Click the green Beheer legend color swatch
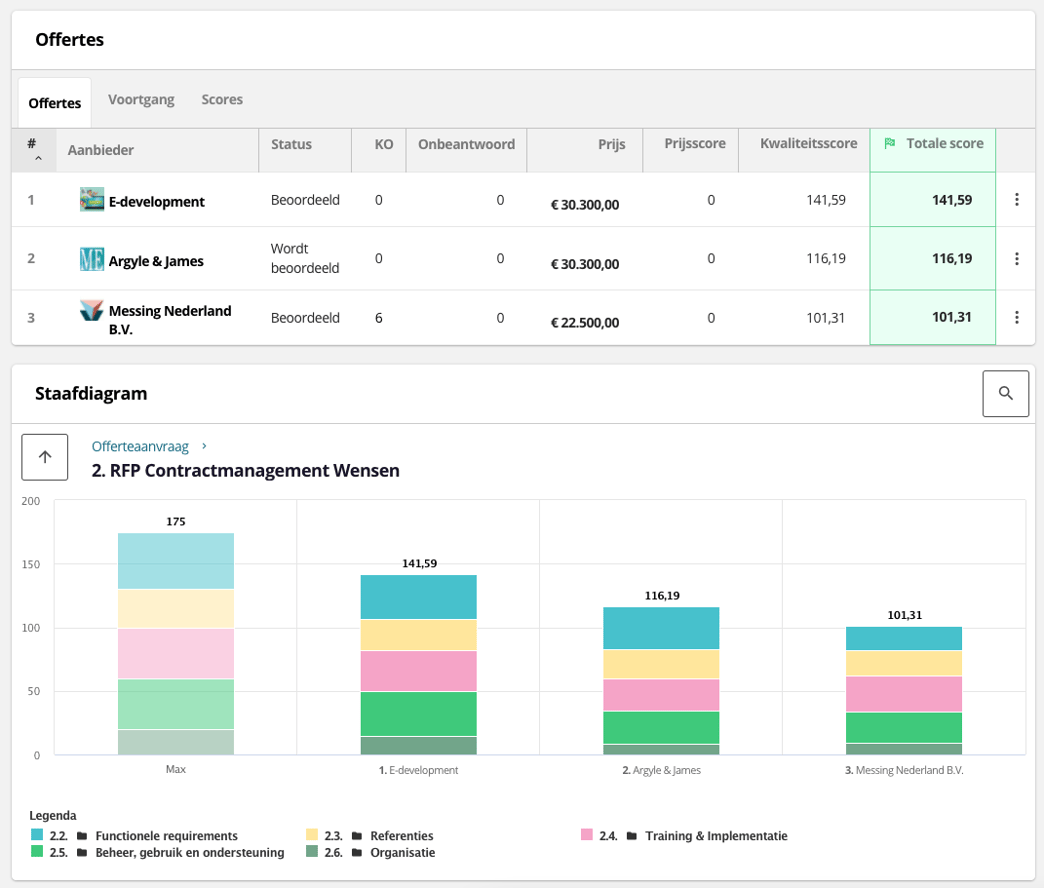This screenshot has width=1044, height=888. (x=37, y=853)
